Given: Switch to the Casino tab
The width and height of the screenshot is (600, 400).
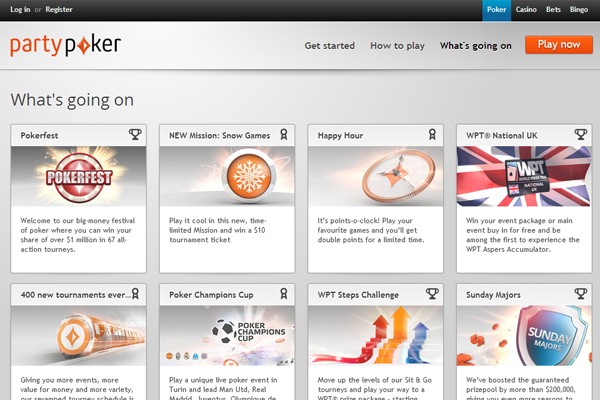Looking at the screenshot, I should (526, 10).
